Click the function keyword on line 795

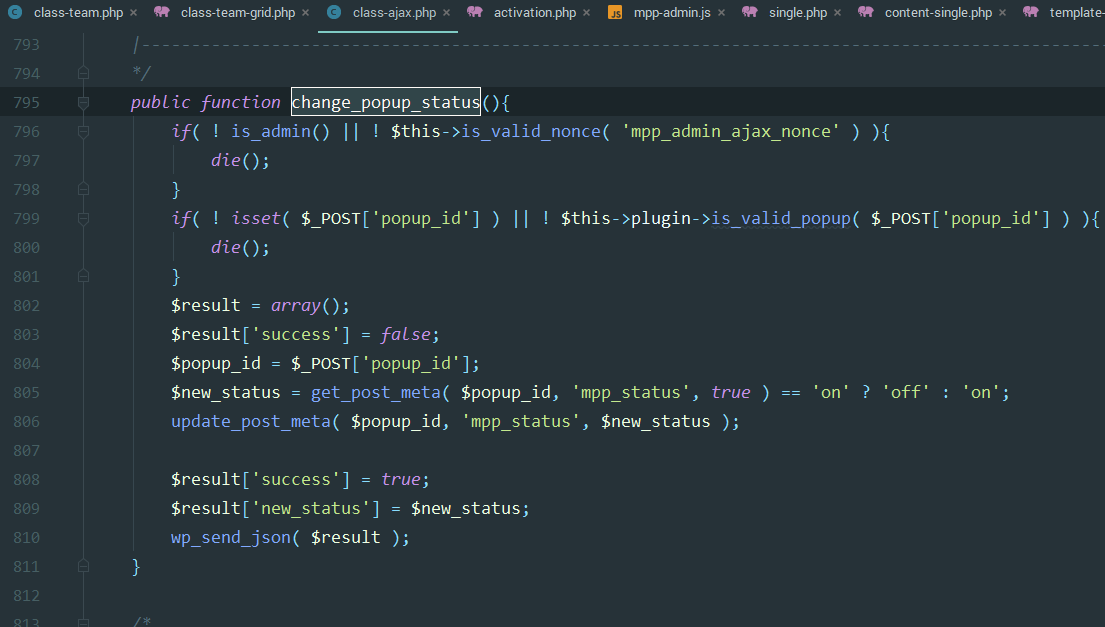point(240,102)
